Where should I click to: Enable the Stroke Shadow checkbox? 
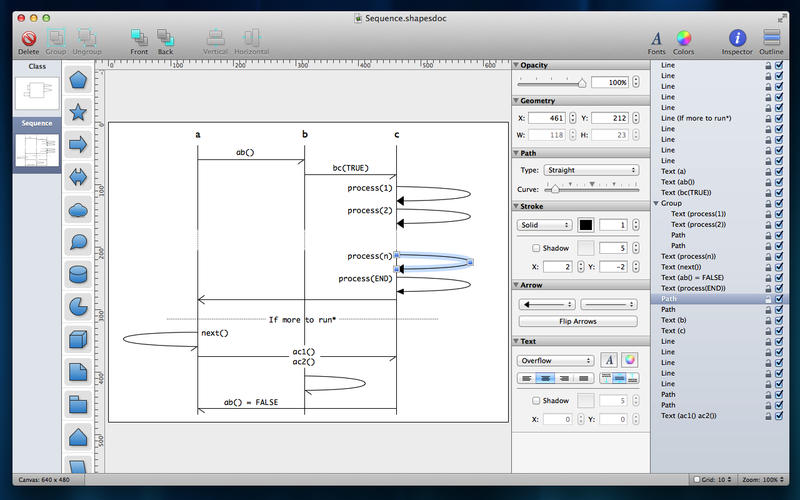pyautogui.click(x=536, y=248)
